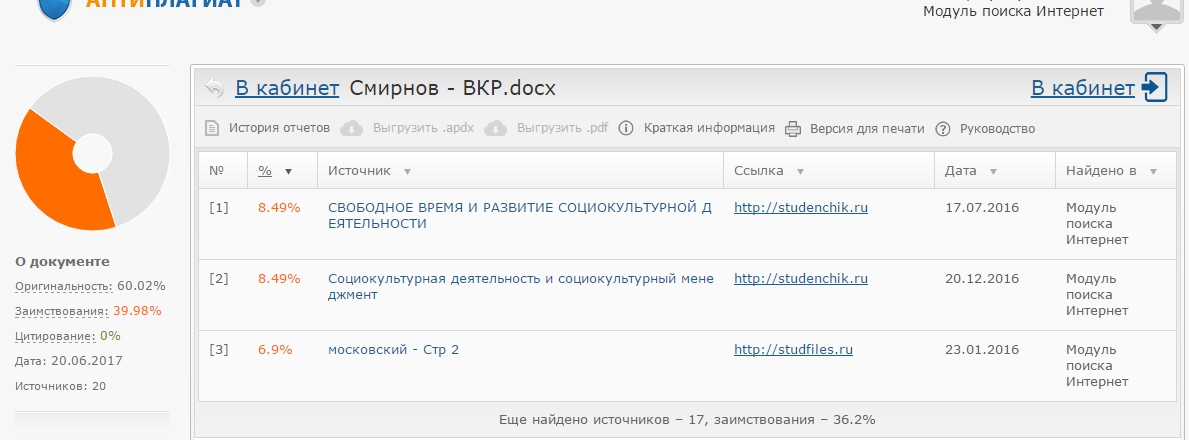The width and height of the screenshot is (1189, 440).
Task: Open the studfiles.ru link for source 3
Action: click(793, 350)
